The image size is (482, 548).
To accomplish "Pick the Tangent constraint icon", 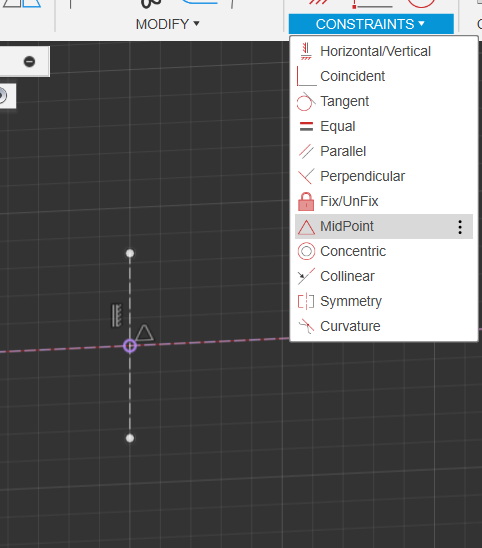I will [306, 101].
